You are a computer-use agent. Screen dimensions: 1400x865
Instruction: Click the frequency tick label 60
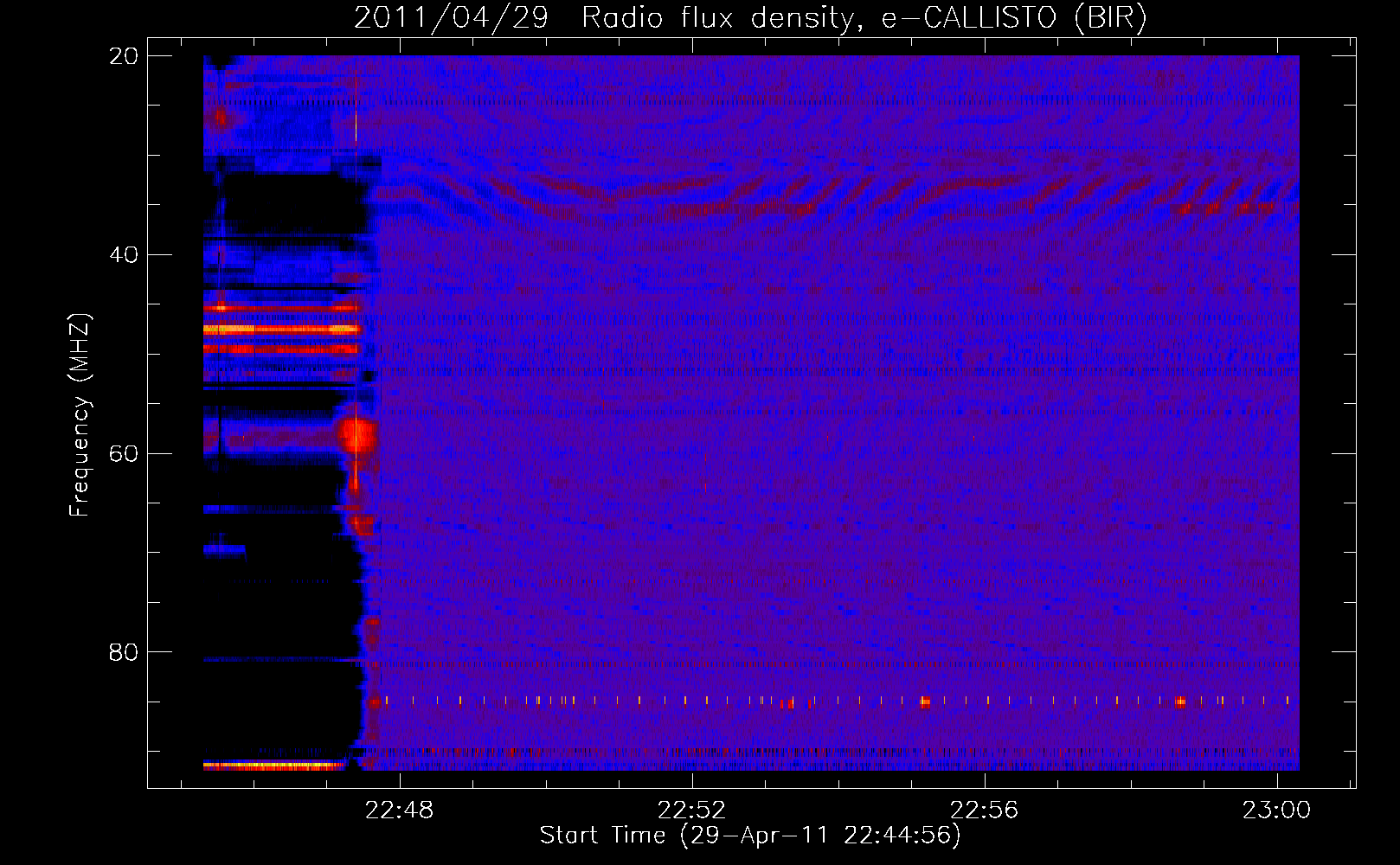click(123, 454)
